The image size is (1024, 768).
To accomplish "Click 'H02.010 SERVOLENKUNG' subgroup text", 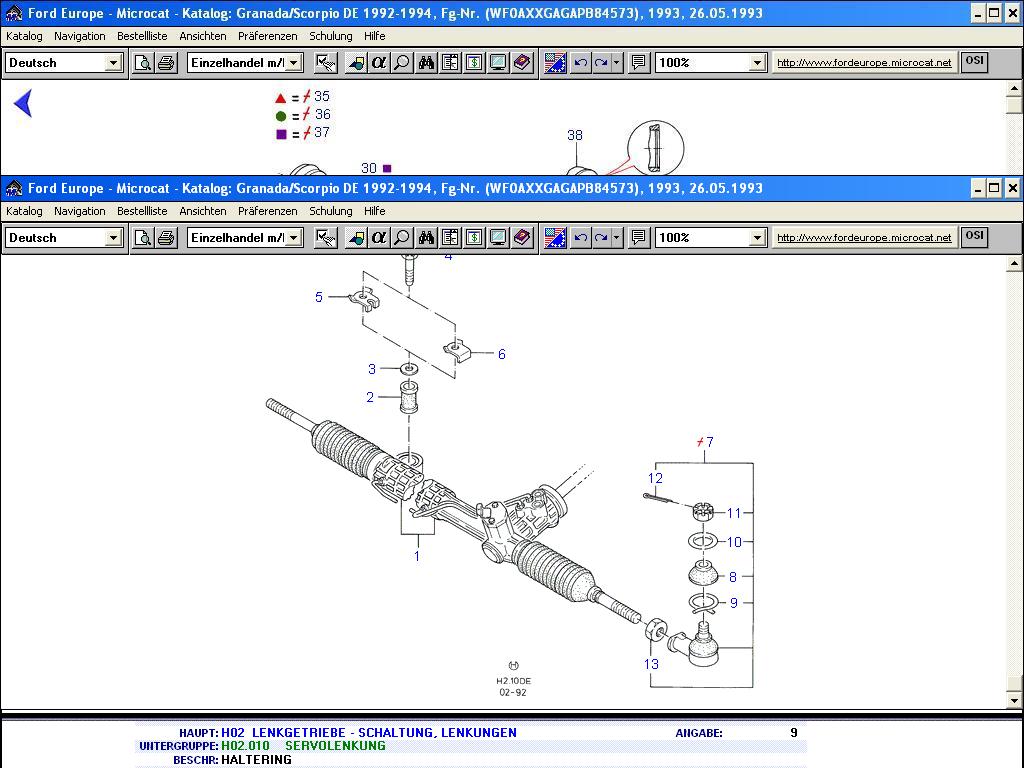I will click(304, 746).
